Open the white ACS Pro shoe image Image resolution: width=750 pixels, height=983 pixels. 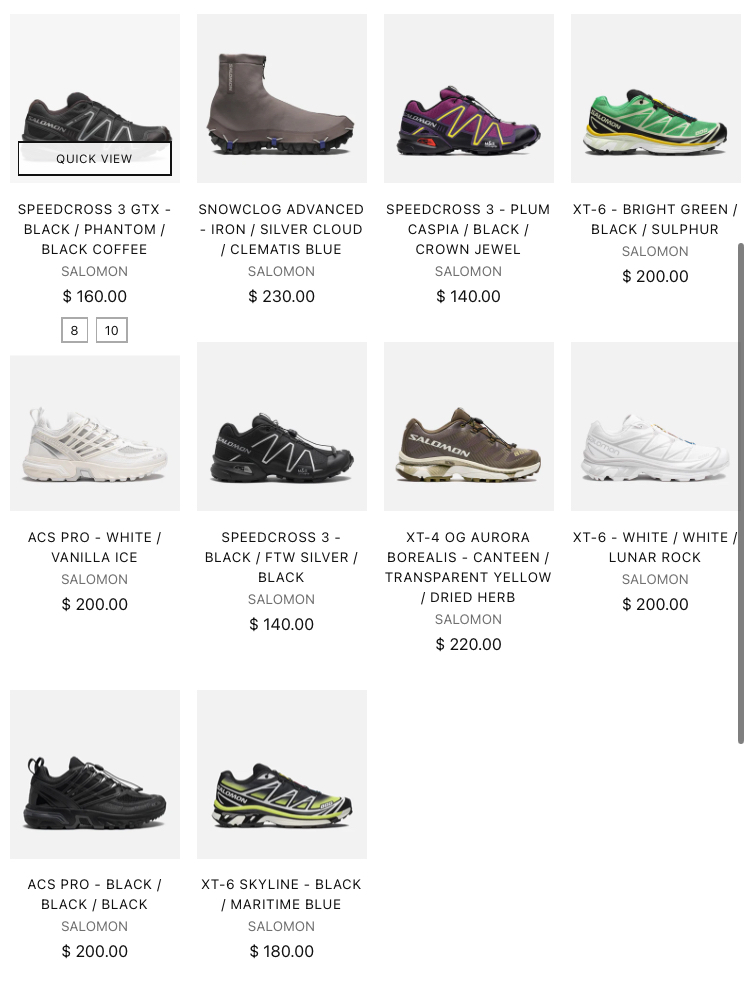click(x=95, y=433)
